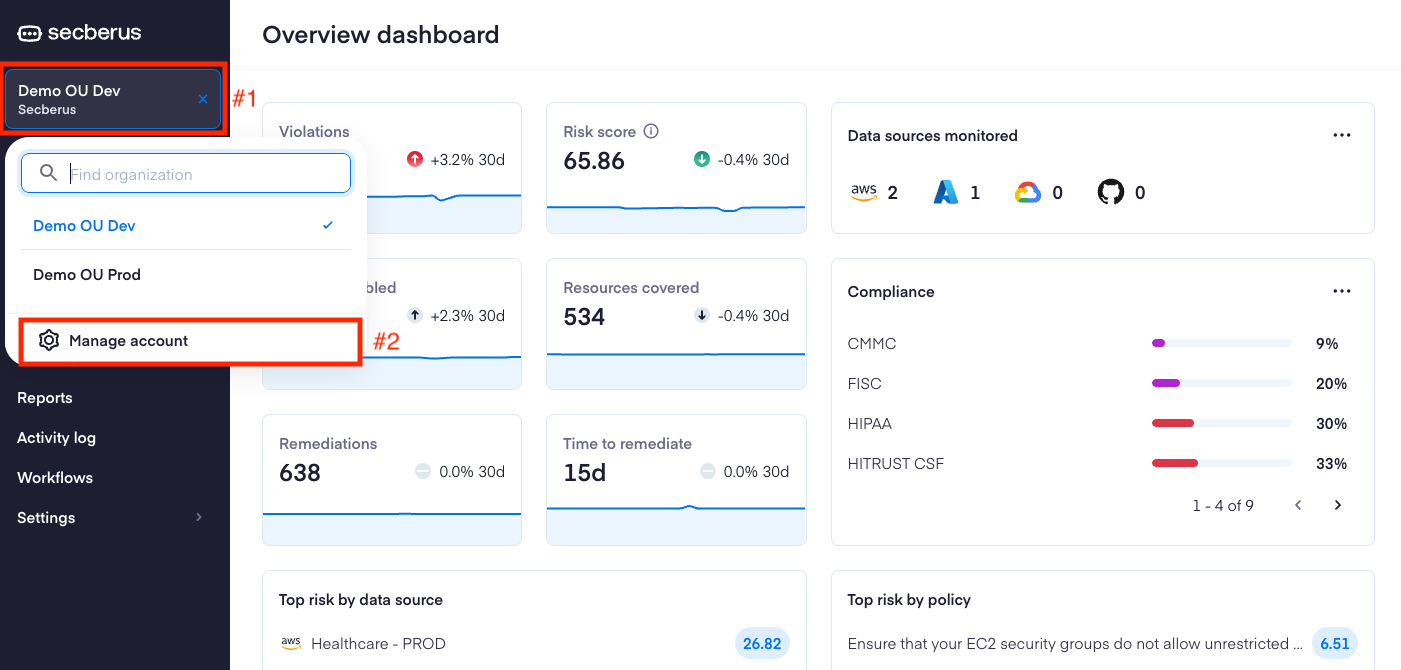Click the 6.51 policy risk badge
The image size is (1401, 670).
[x=1335, y=644]
